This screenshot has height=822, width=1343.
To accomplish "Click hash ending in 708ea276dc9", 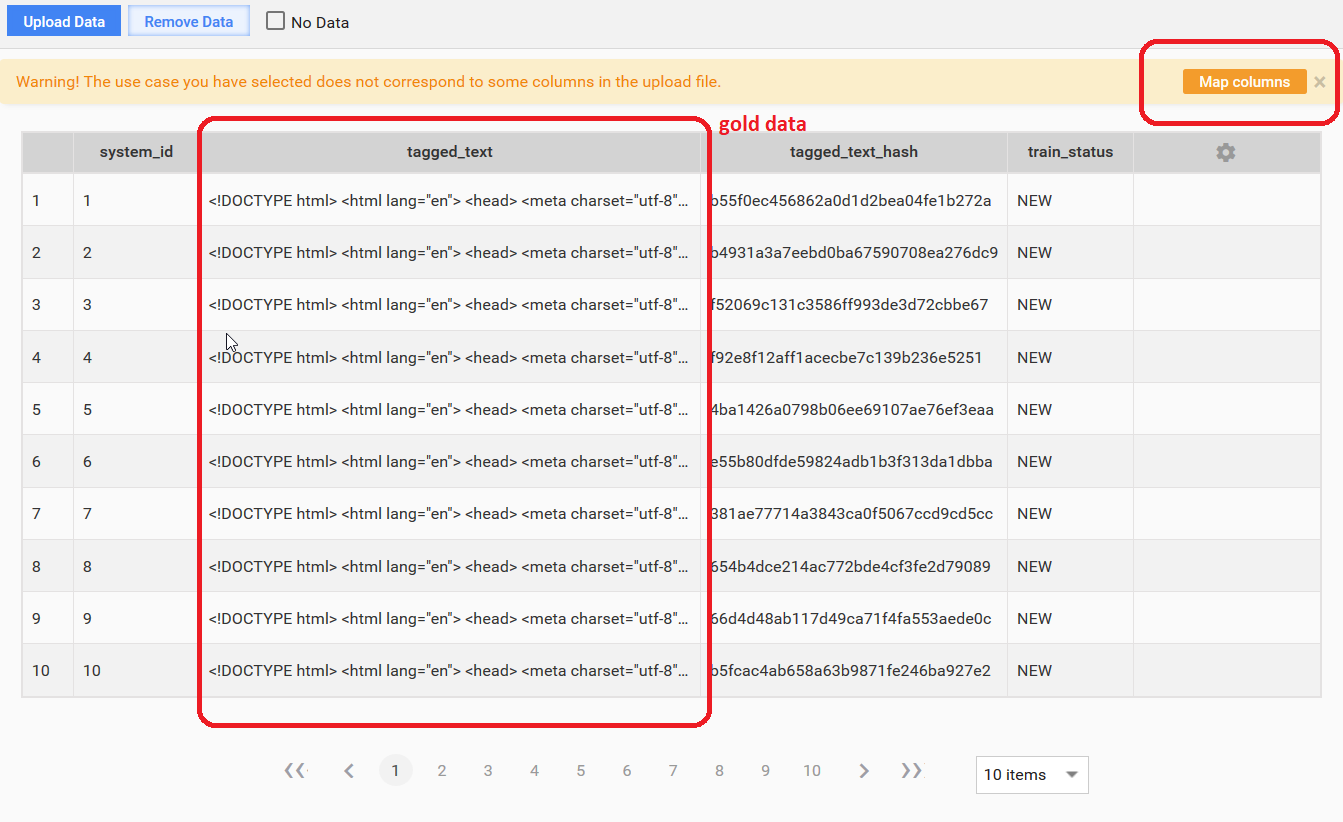I will point(854,252).
